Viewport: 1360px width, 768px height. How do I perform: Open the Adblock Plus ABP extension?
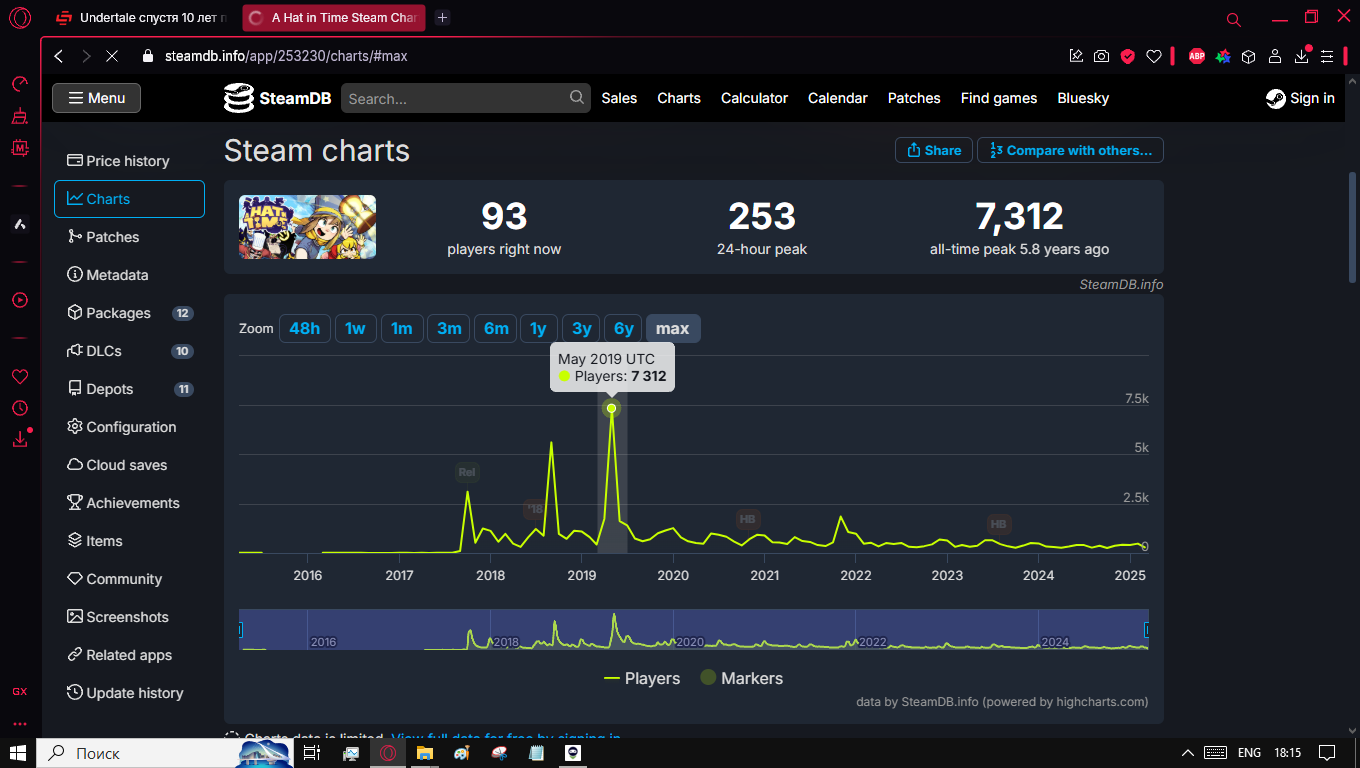[x=1196, y=56]
